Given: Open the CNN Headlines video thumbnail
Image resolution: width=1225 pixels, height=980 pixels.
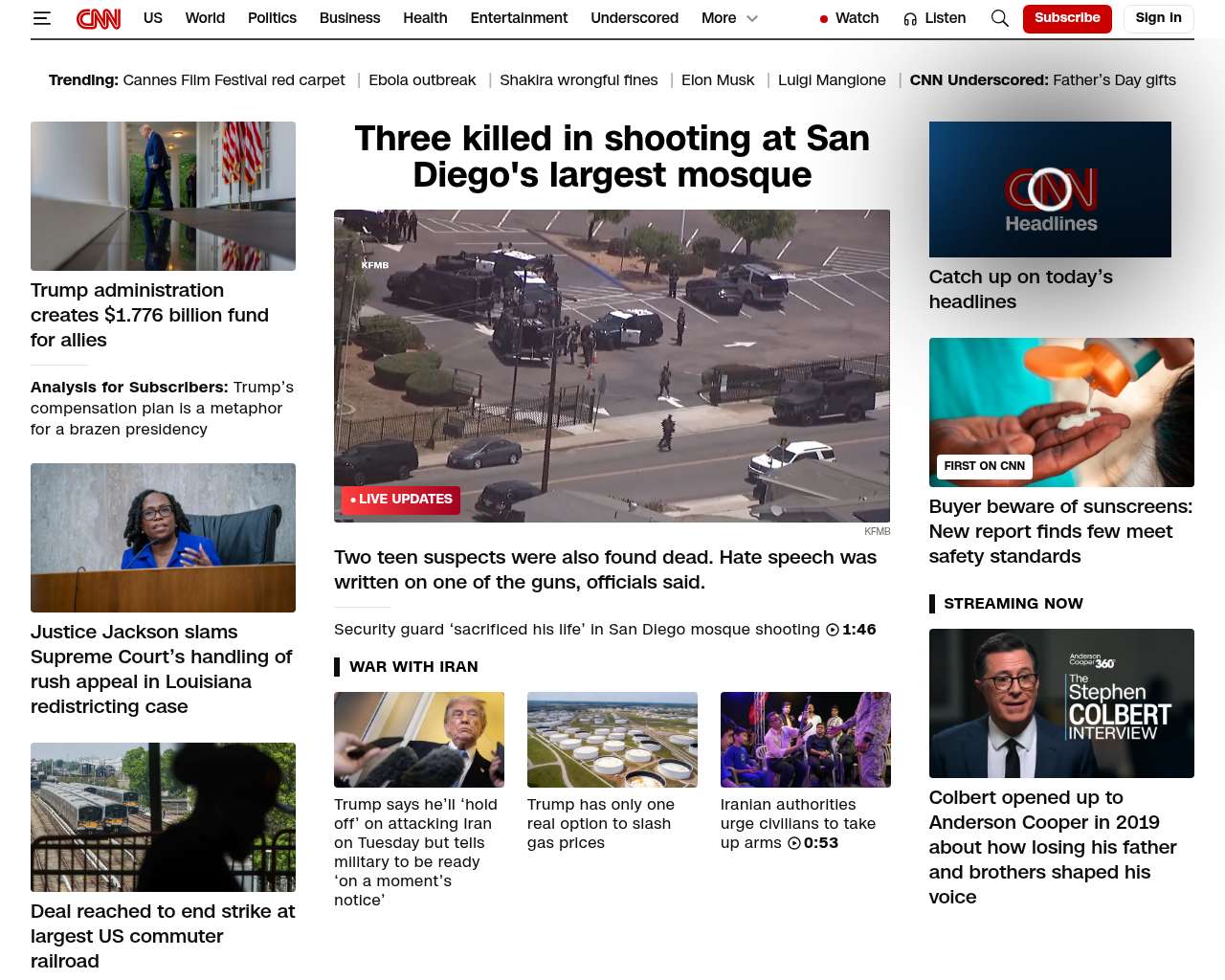Looking at the screenshot, I should [1050, 189].
